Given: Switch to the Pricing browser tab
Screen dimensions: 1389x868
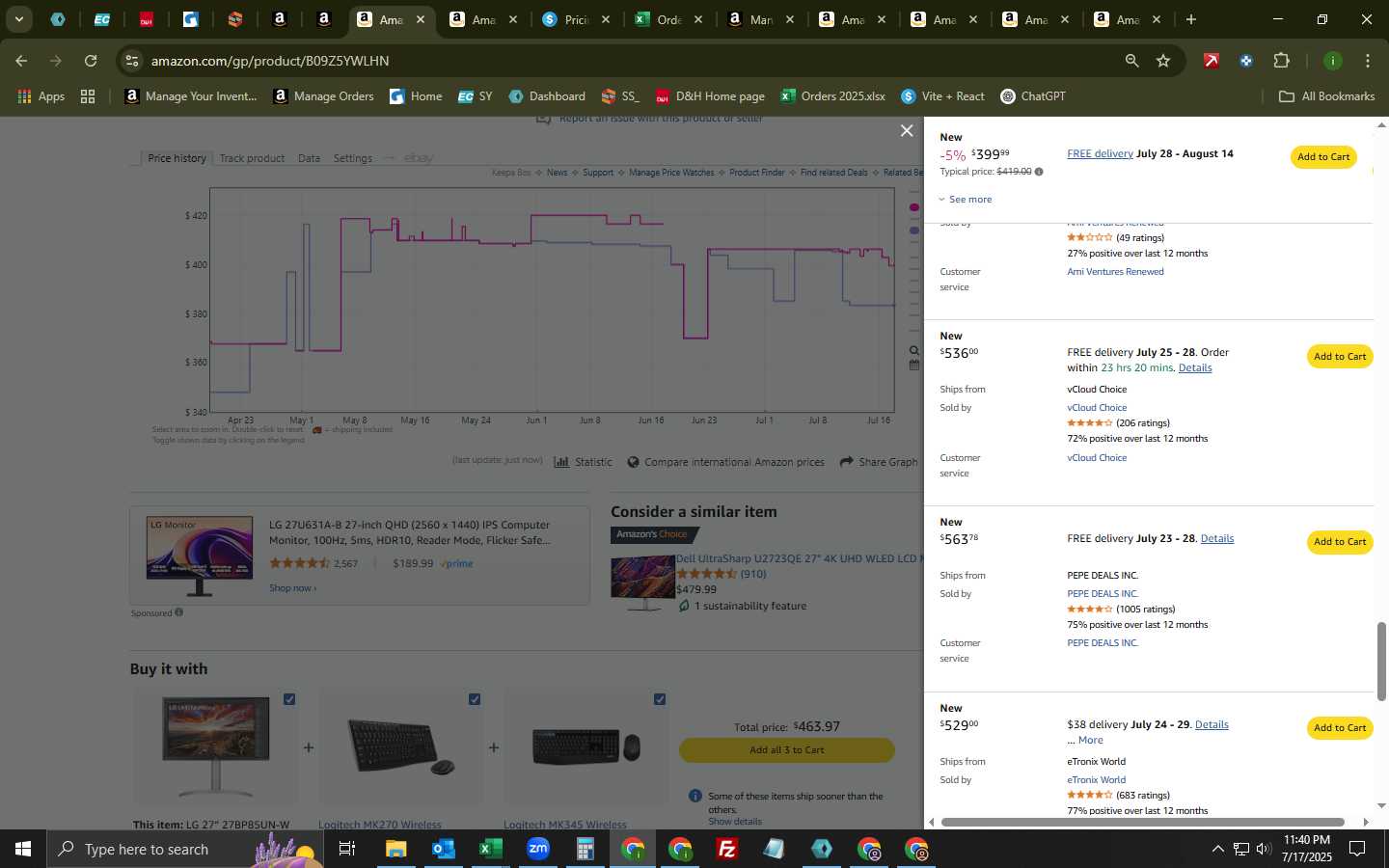Looking at the screenshot, I should pos(574,19).
